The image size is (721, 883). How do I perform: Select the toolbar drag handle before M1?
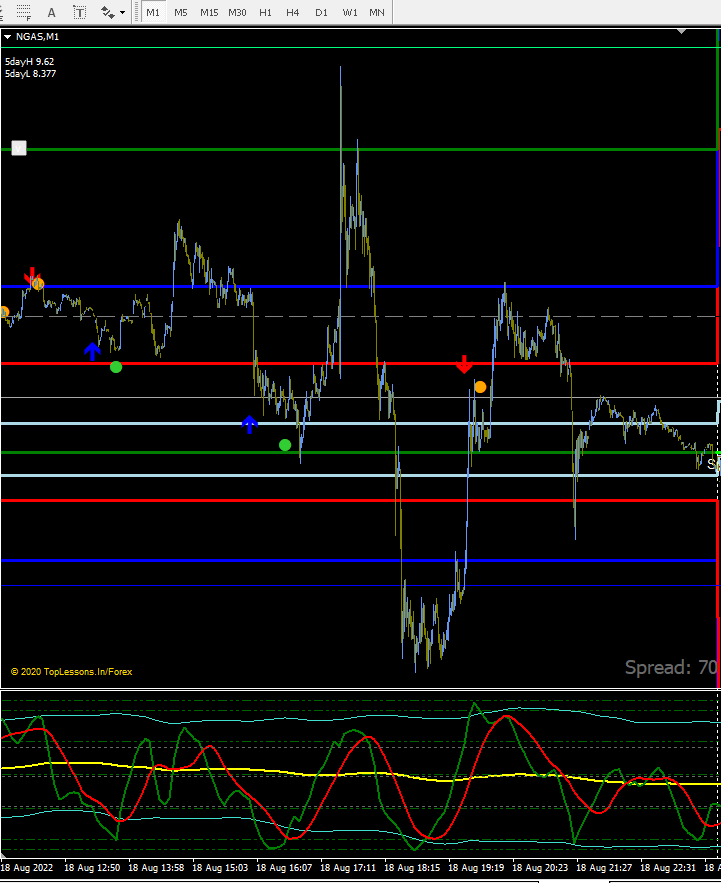coord(136,12)
